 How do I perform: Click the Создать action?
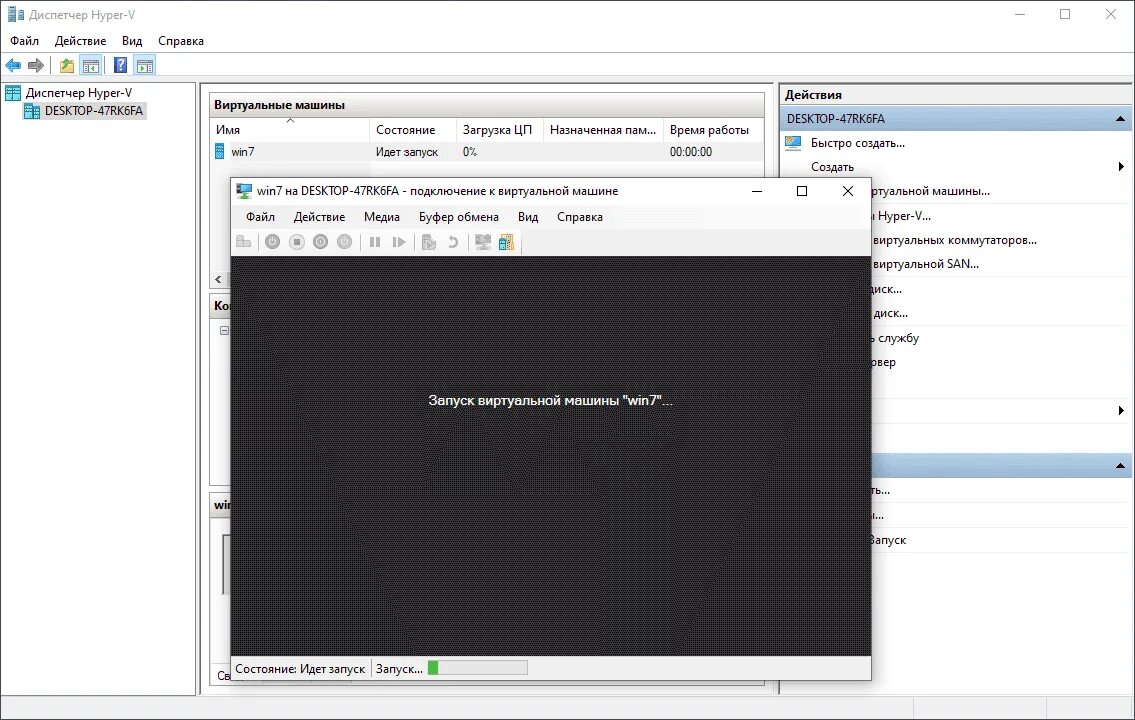click(x=832, y=166)
